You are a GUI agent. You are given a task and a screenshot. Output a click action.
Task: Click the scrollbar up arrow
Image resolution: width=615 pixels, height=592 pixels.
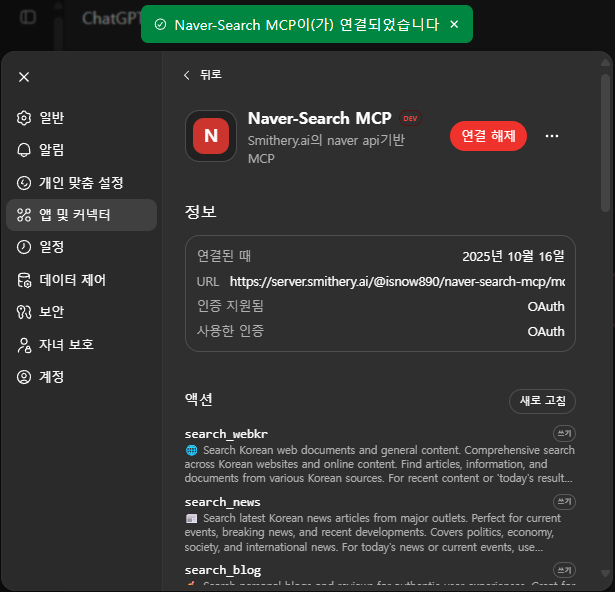tap(605, 63)
